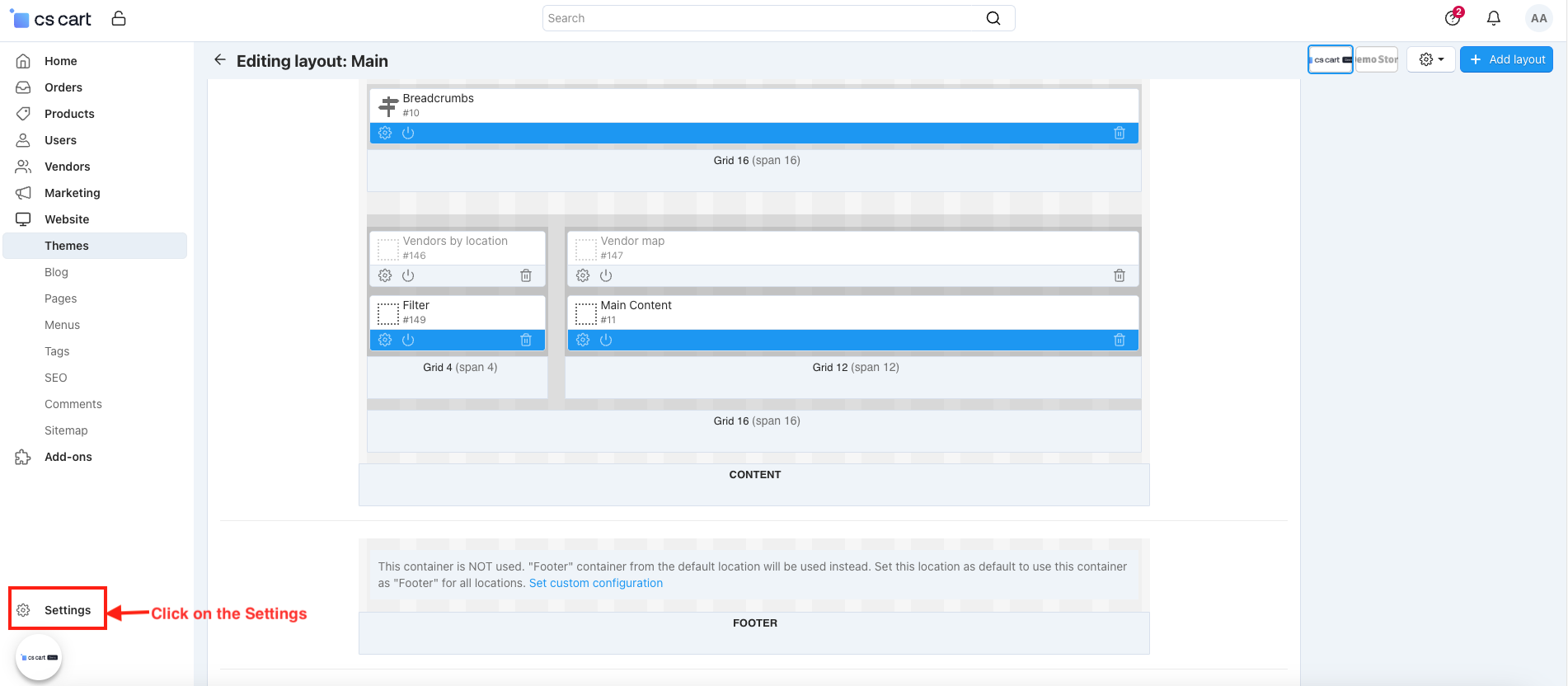Viewport: 1568px width, 686px height.
Task: Open Filter block settings gear
Action: click(x=385, y=340)
